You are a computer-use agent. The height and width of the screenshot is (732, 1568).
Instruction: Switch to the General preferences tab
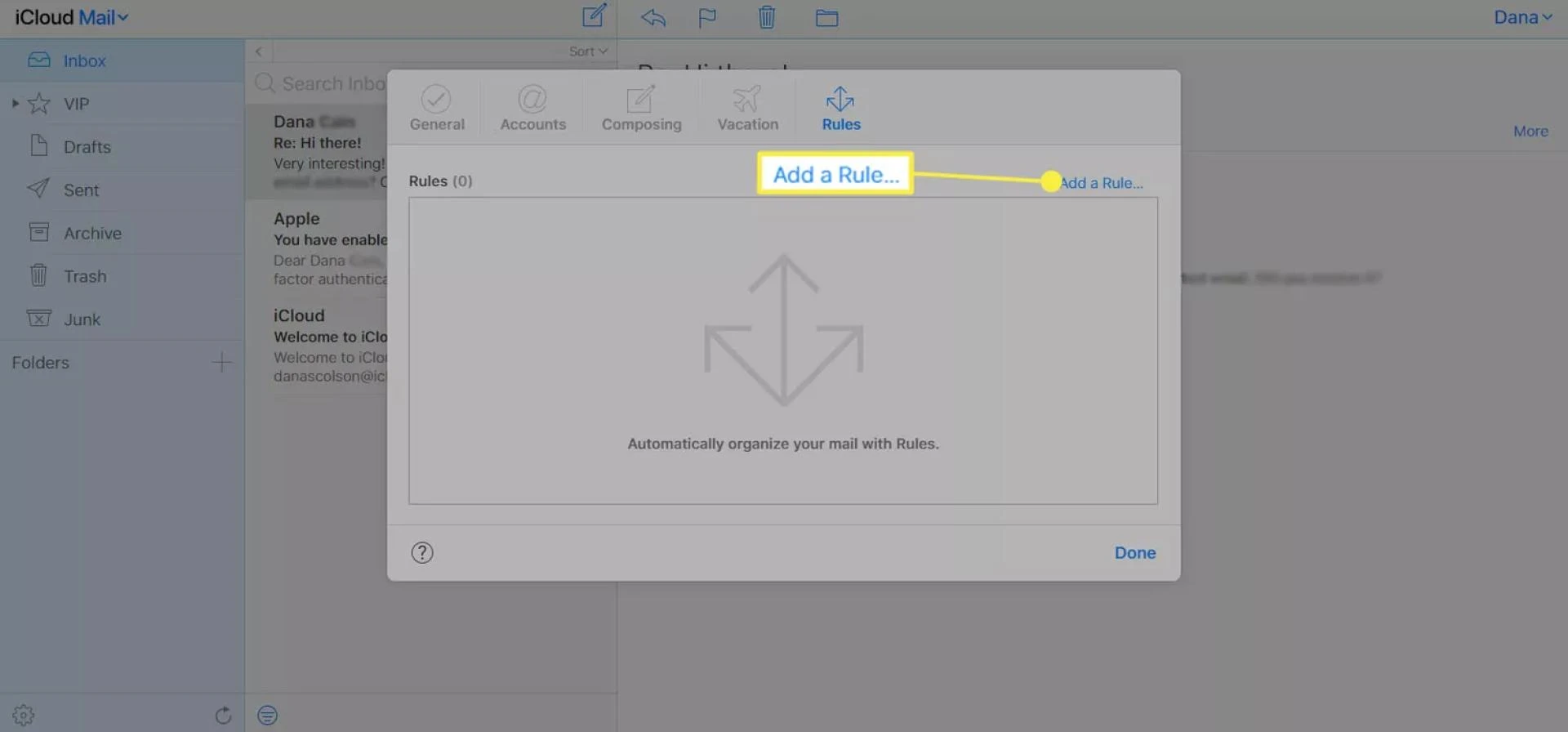click(437, 108)
